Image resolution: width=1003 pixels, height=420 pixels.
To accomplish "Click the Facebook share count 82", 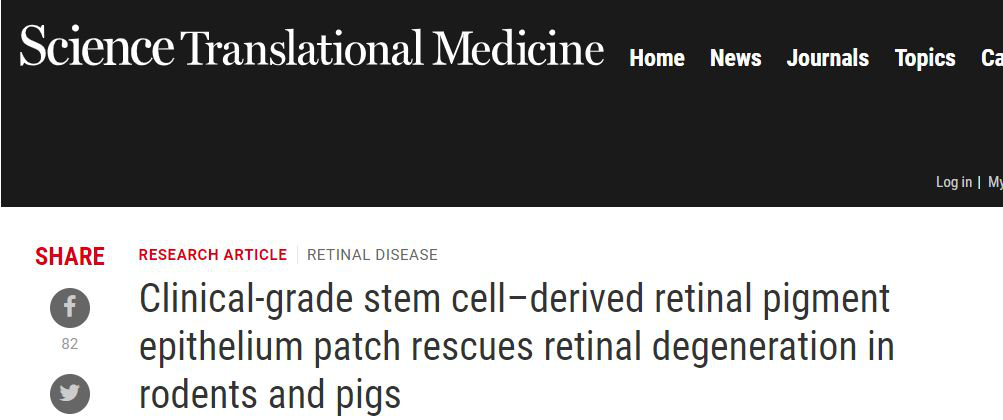I will [70, 344].
